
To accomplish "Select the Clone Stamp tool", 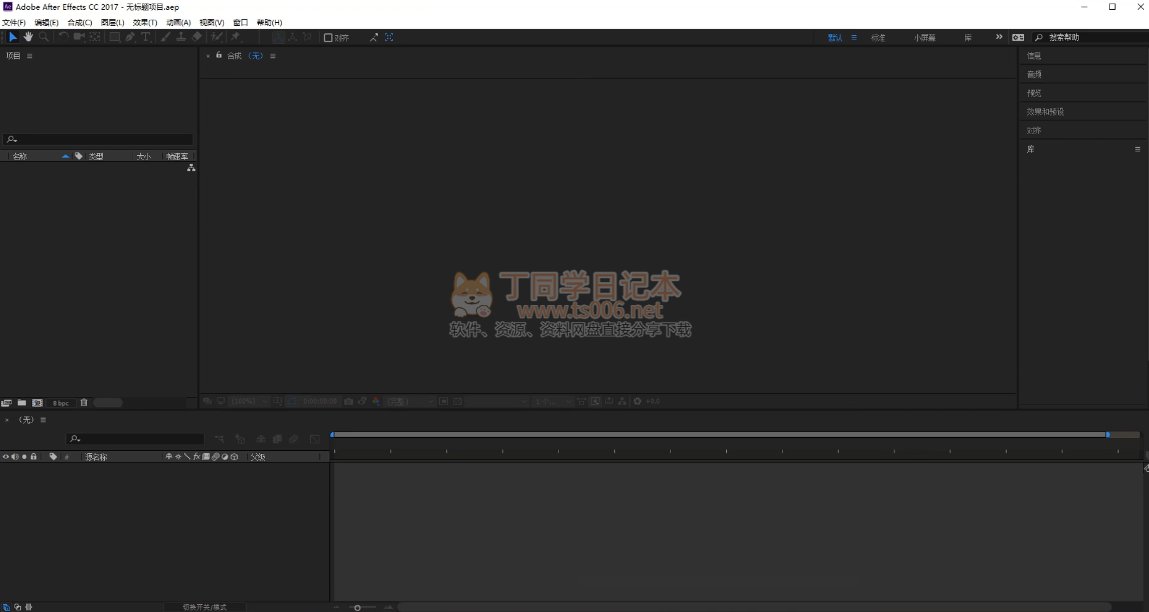I will (x=181, y=37).
